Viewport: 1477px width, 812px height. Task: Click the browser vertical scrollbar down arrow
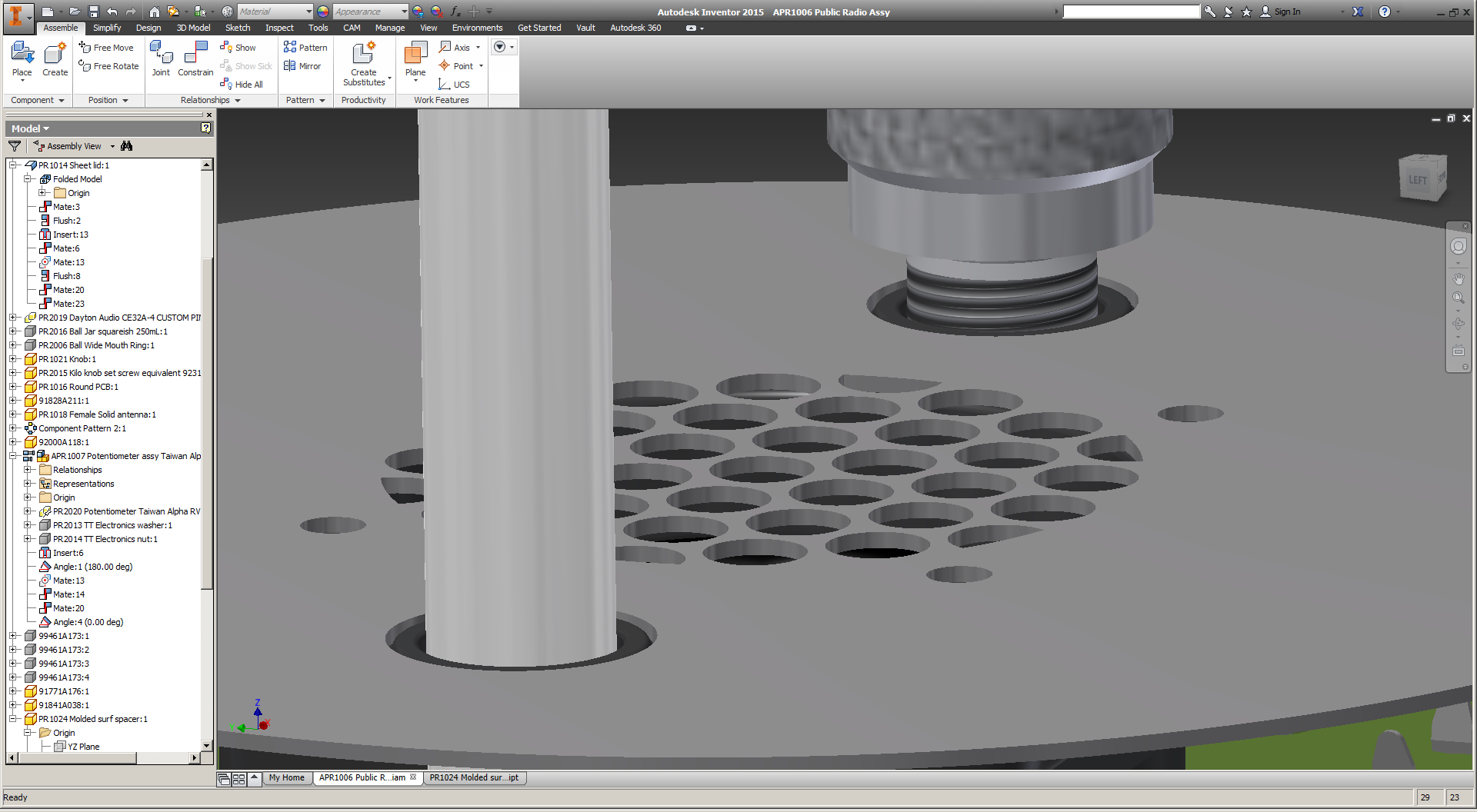click(x=206, y=745)
